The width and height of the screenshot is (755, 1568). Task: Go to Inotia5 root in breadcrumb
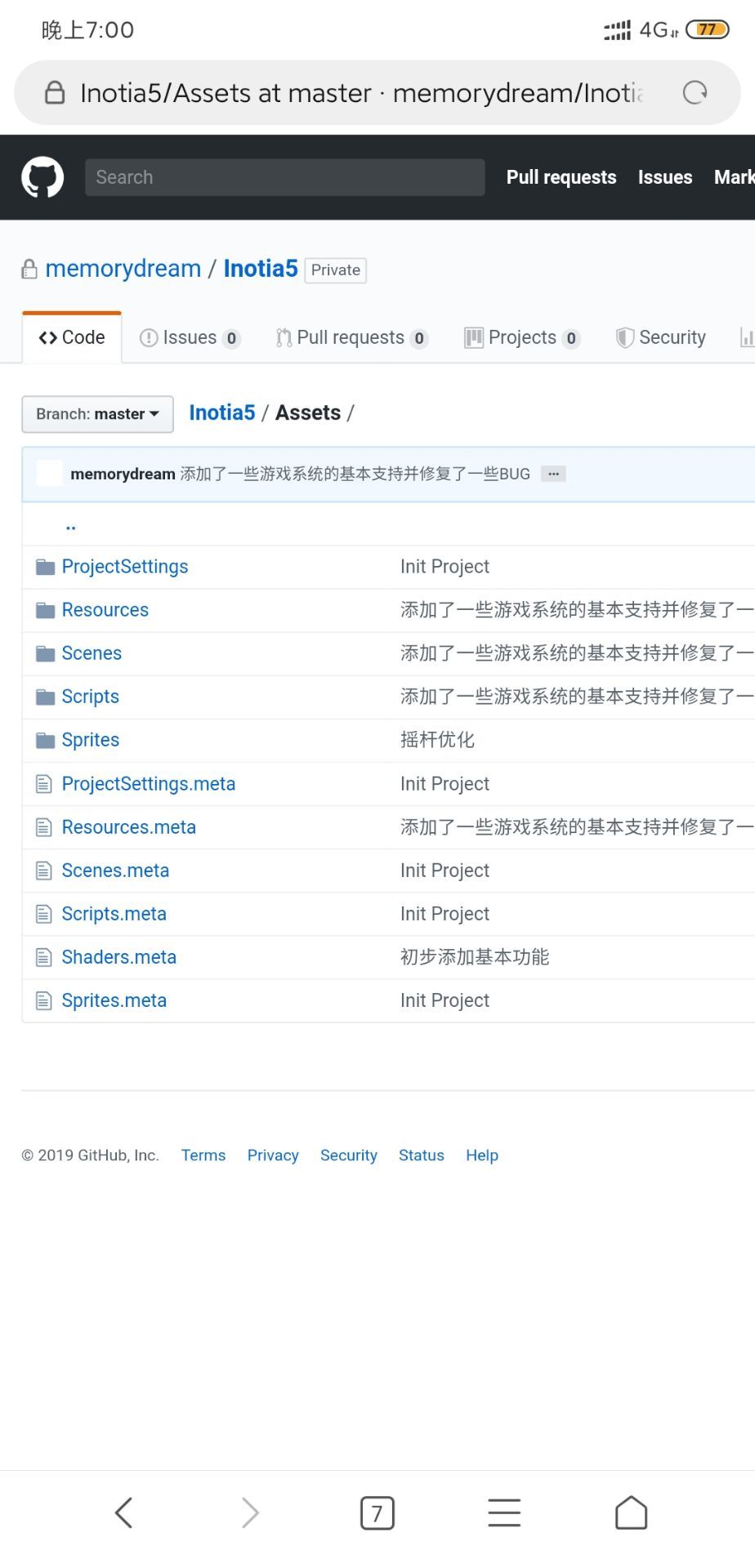(222, 413)
